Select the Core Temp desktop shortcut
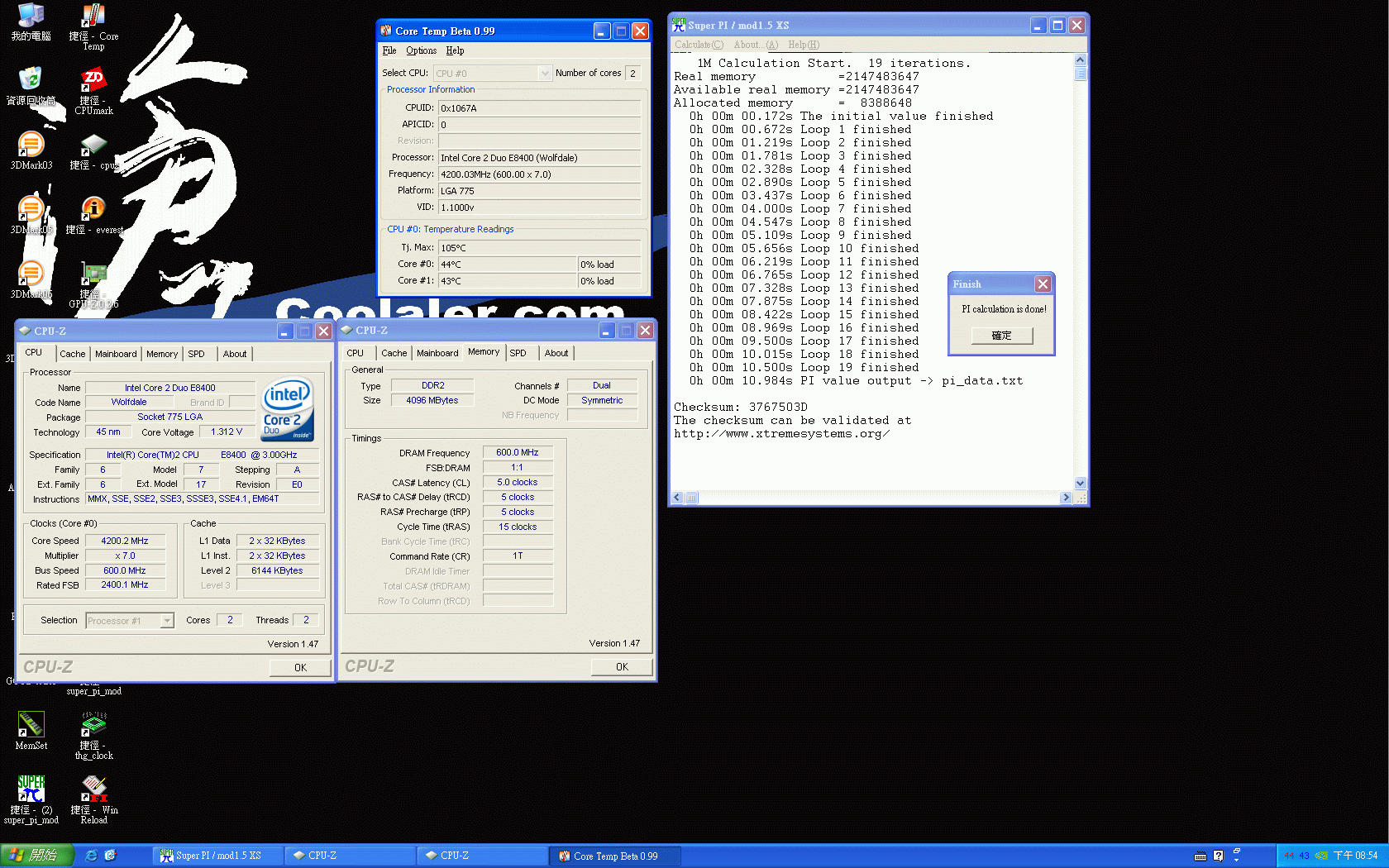The height and width of the screenshot is (868, 1389). pos(93,27)
